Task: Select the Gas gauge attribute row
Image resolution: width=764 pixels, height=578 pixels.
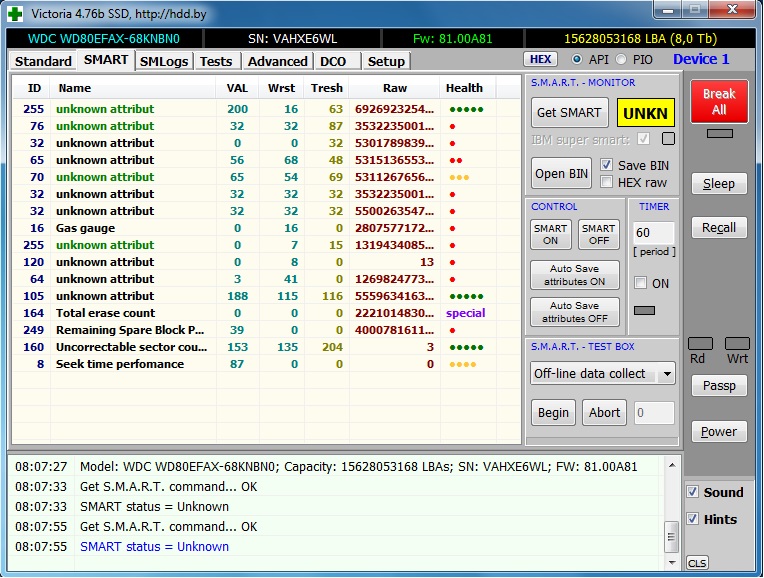Action: (x=266, y=228)
